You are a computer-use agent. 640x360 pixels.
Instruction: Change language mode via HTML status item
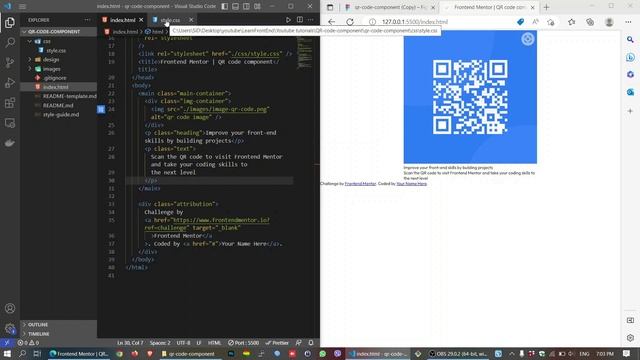point(214,343)
